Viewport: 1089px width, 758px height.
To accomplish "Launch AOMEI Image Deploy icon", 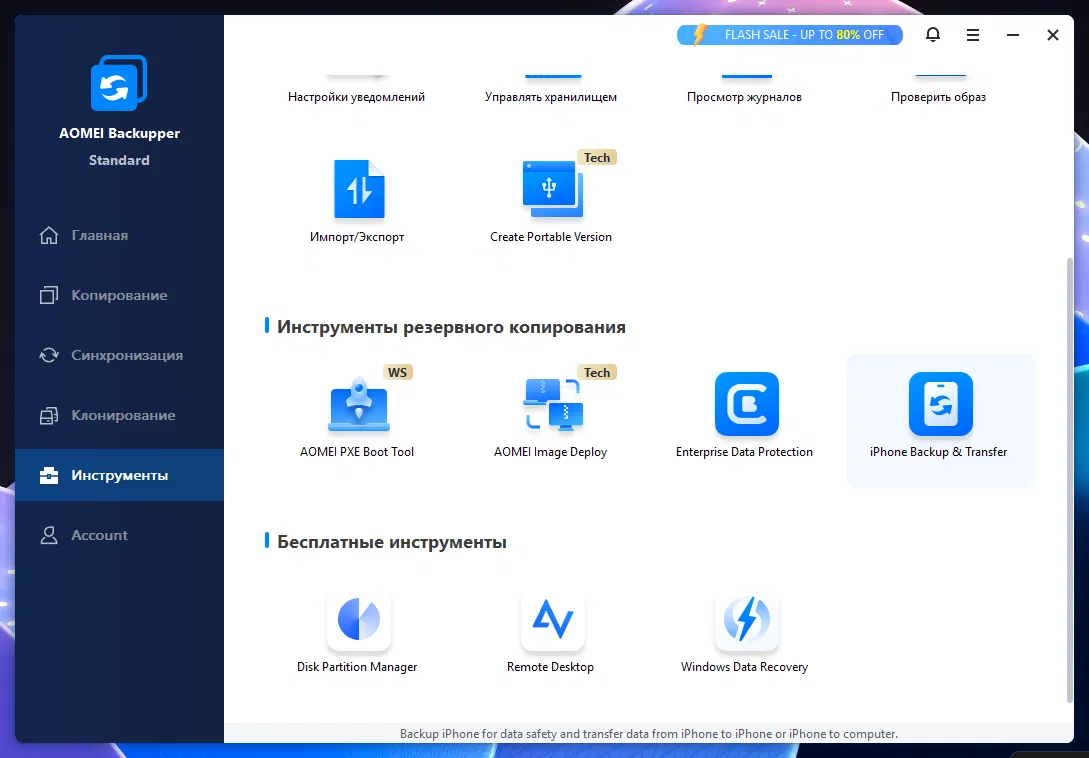I will click(553, 404).
